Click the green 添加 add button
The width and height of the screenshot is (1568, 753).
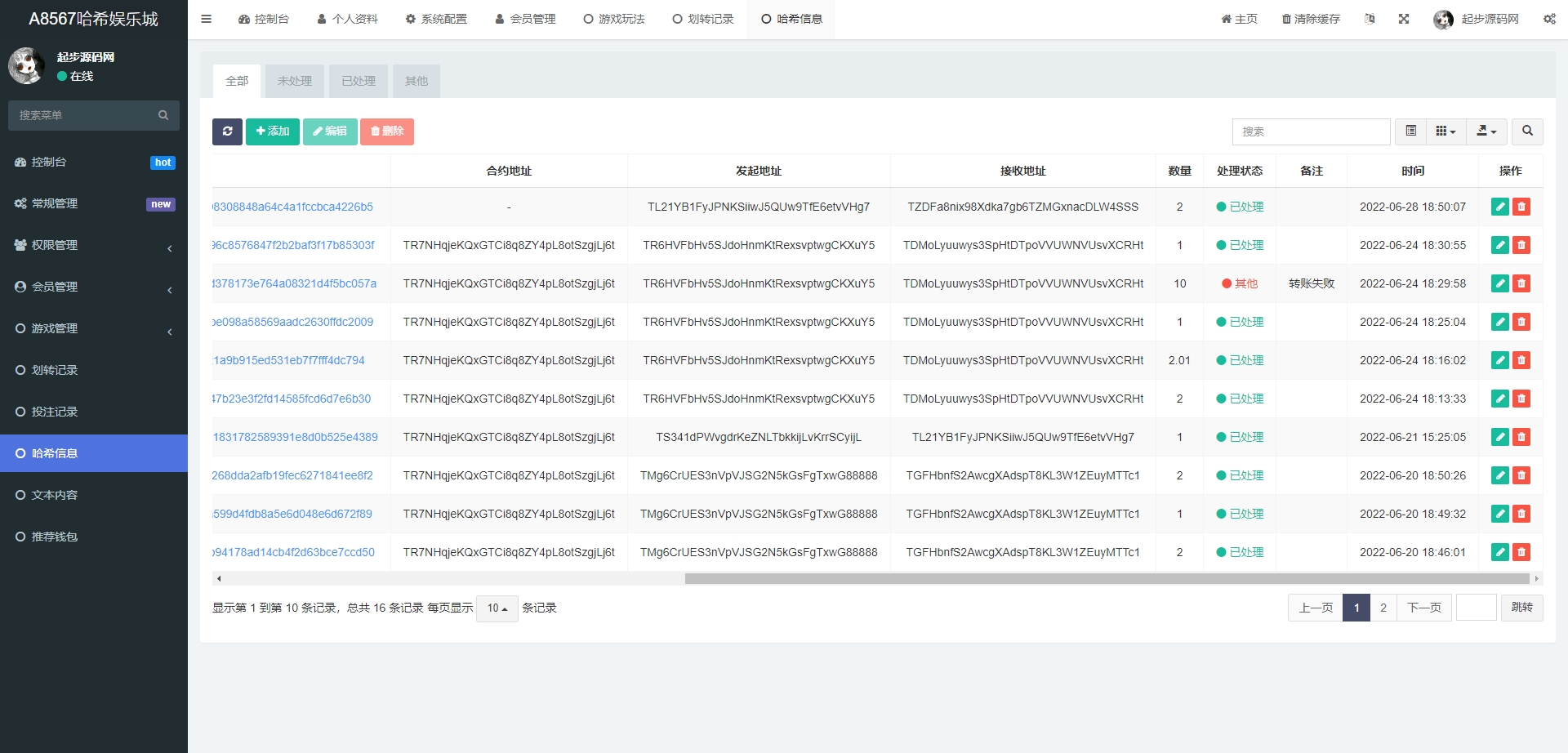(x=273, y=131)
